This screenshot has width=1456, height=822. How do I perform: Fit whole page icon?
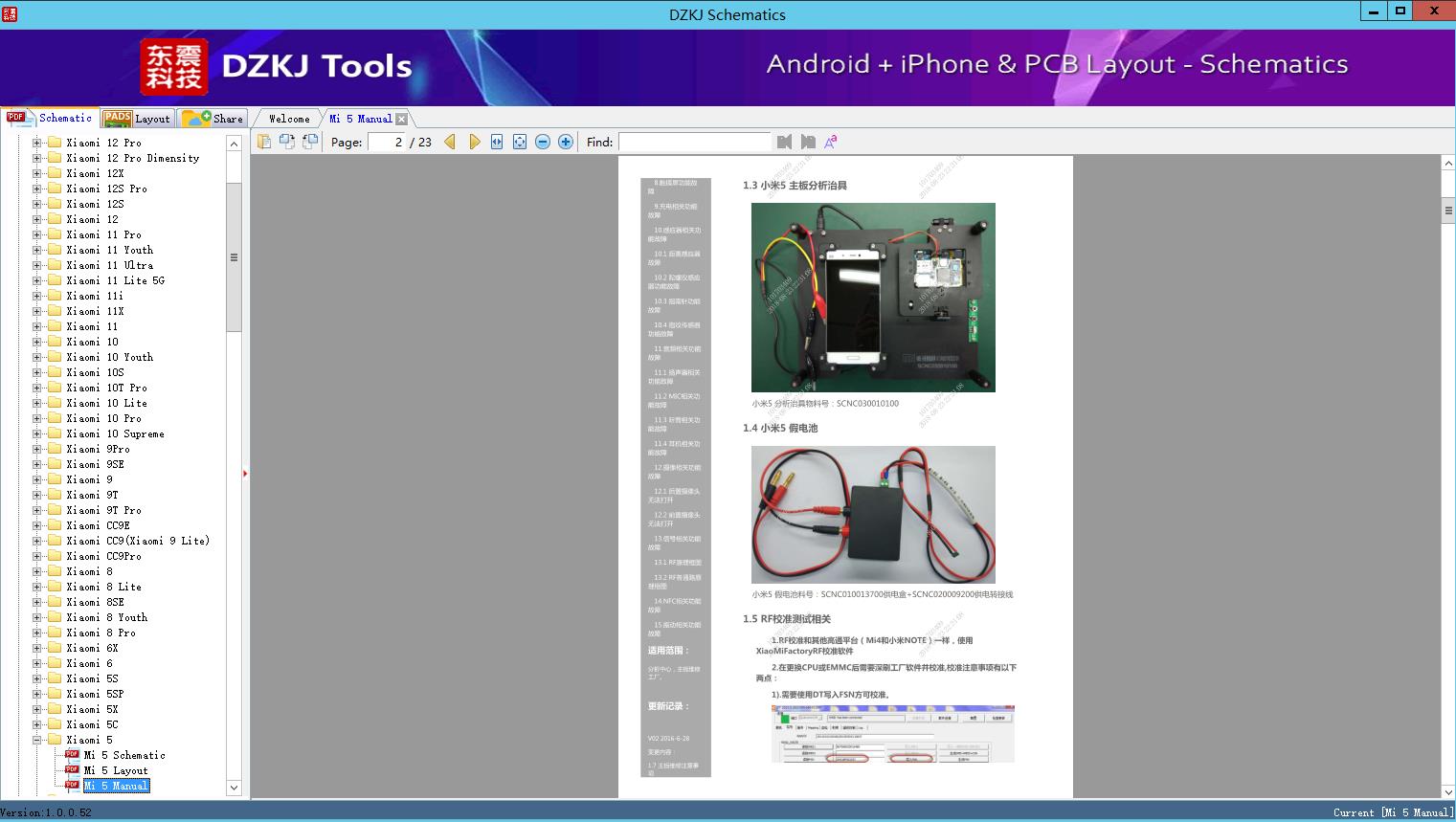coord(520,142)
